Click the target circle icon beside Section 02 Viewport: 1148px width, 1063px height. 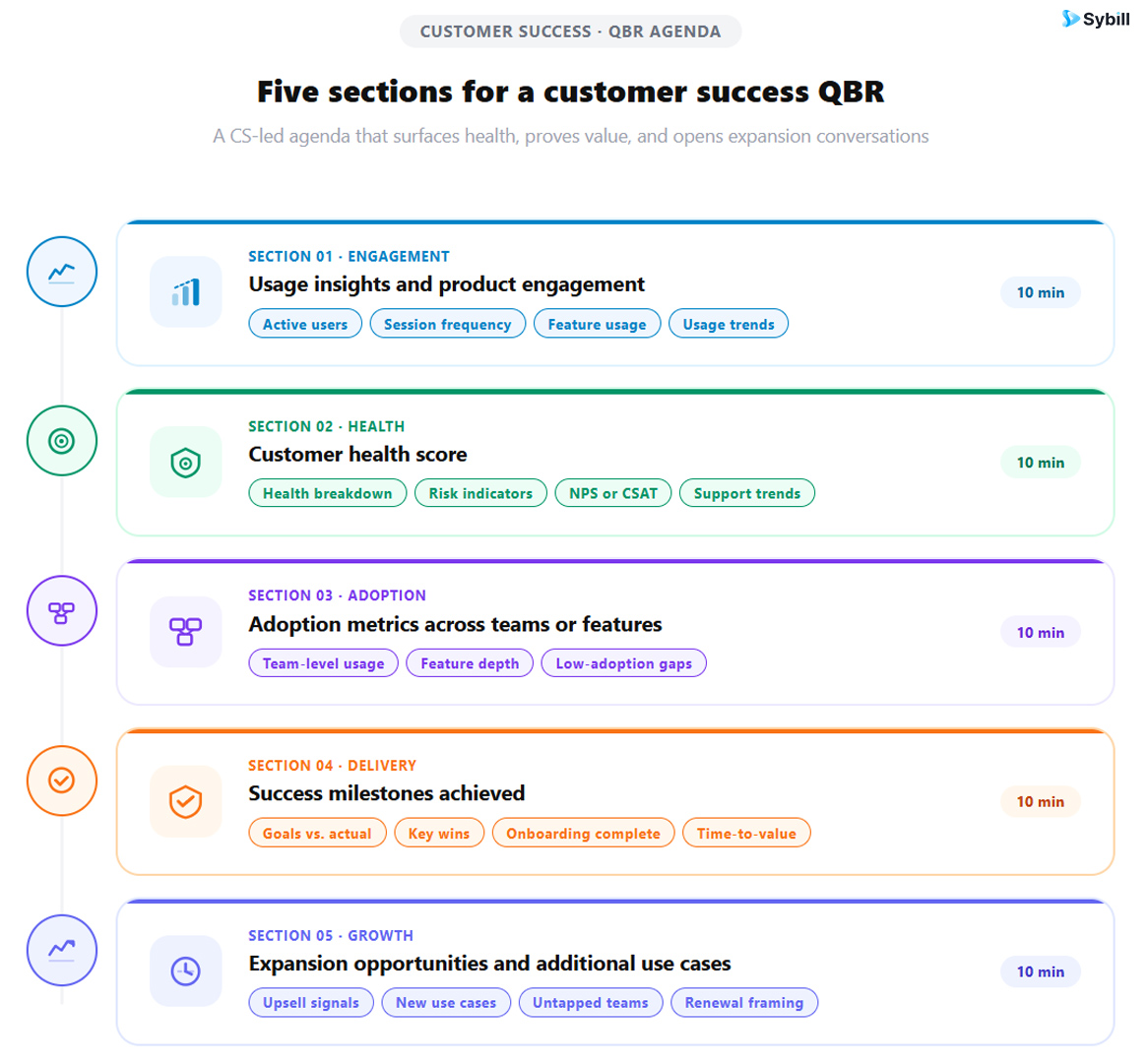point(62,441)
